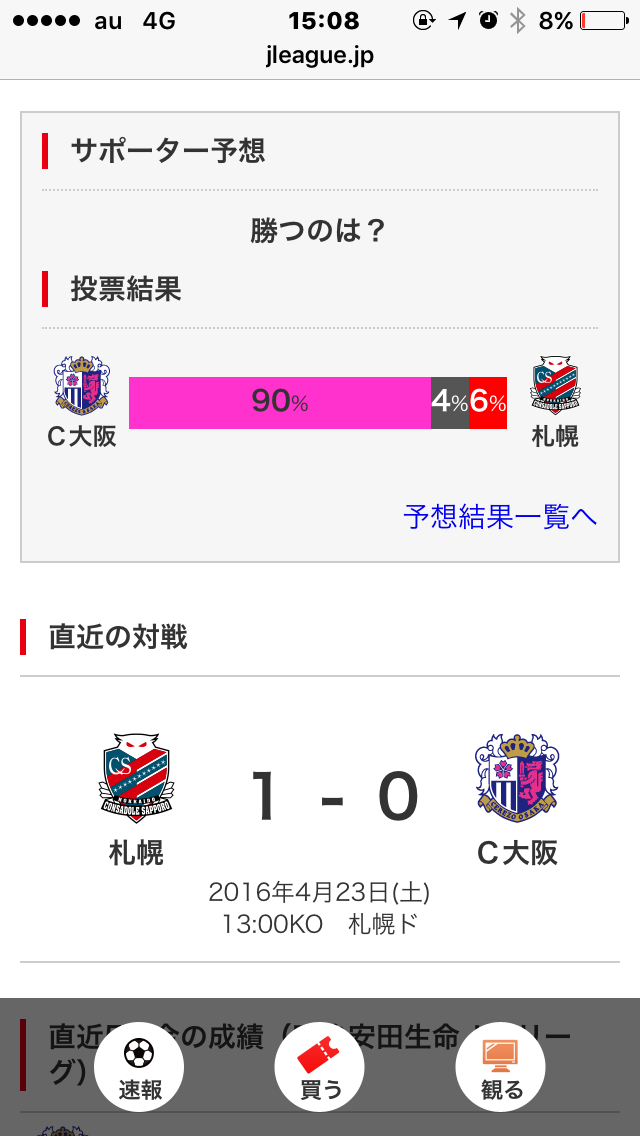Tap Cerezo Osaka crest in vote results

point(82,385)
